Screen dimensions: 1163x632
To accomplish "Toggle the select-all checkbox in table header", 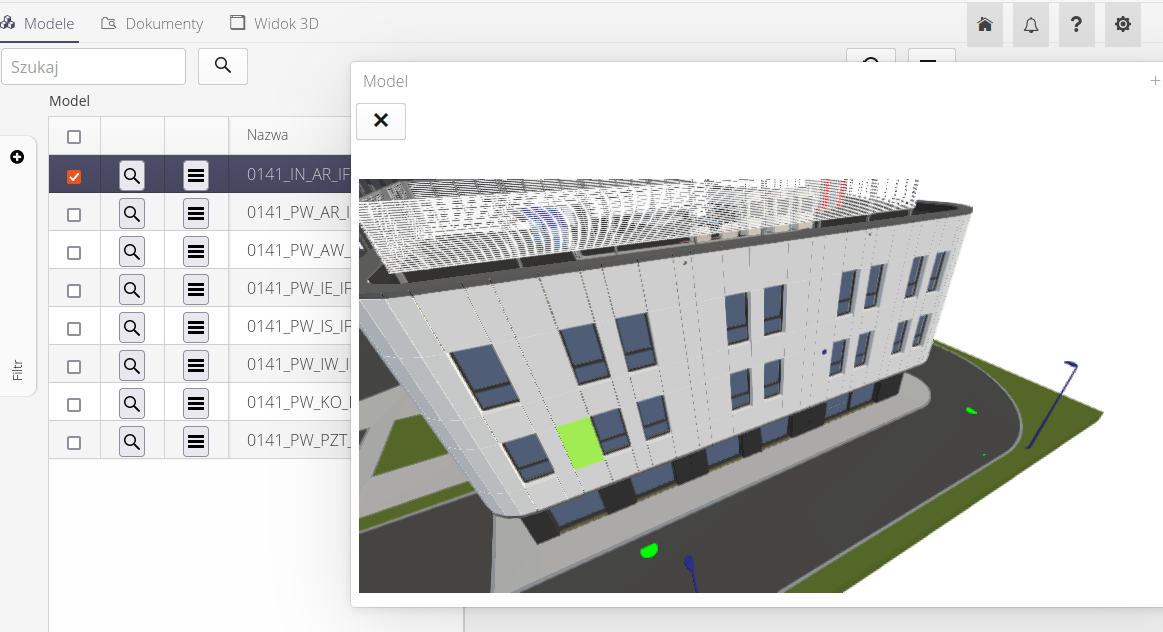I will (74, 137).
